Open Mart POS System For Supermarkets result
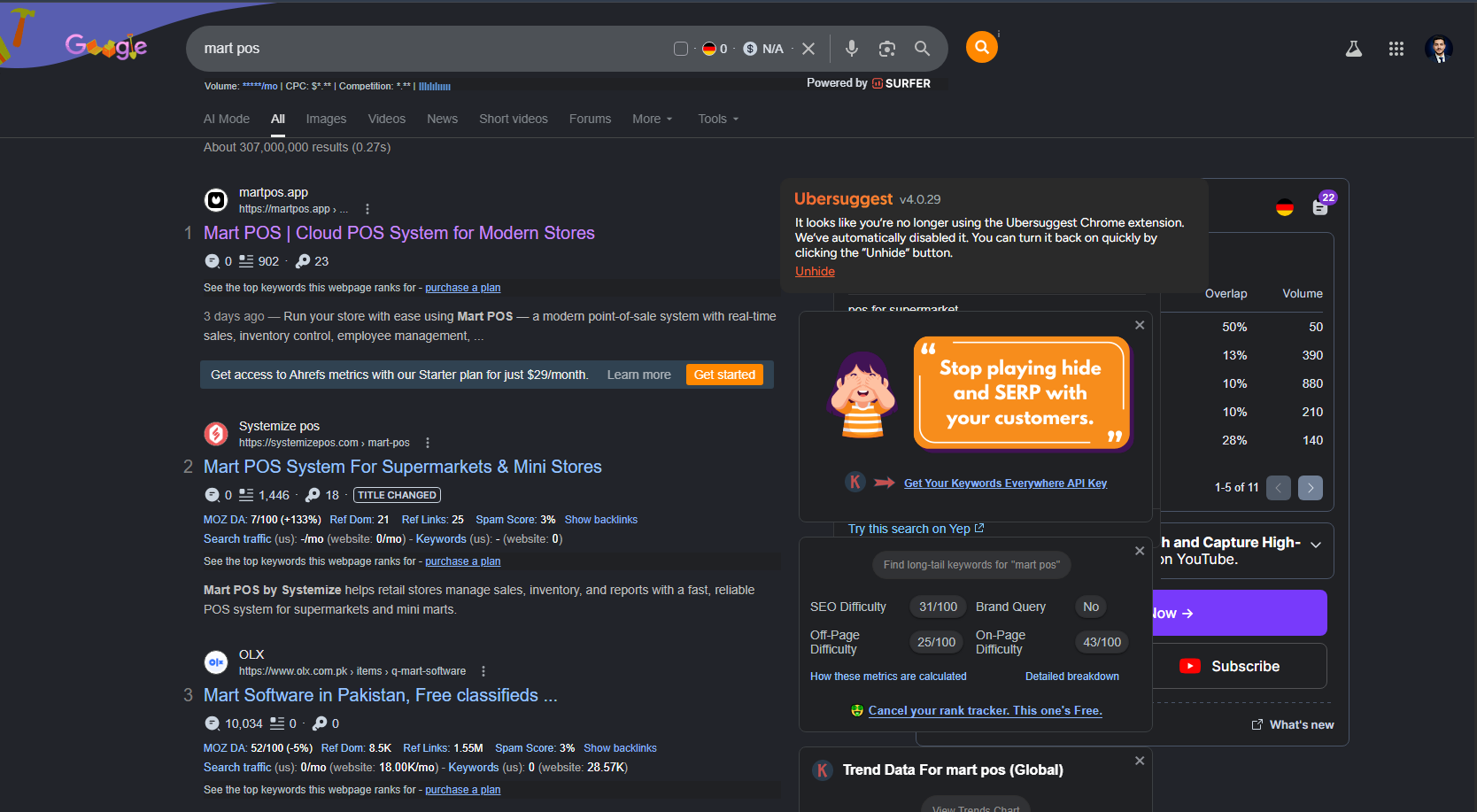1477x812 pixels. coord(403,467)
